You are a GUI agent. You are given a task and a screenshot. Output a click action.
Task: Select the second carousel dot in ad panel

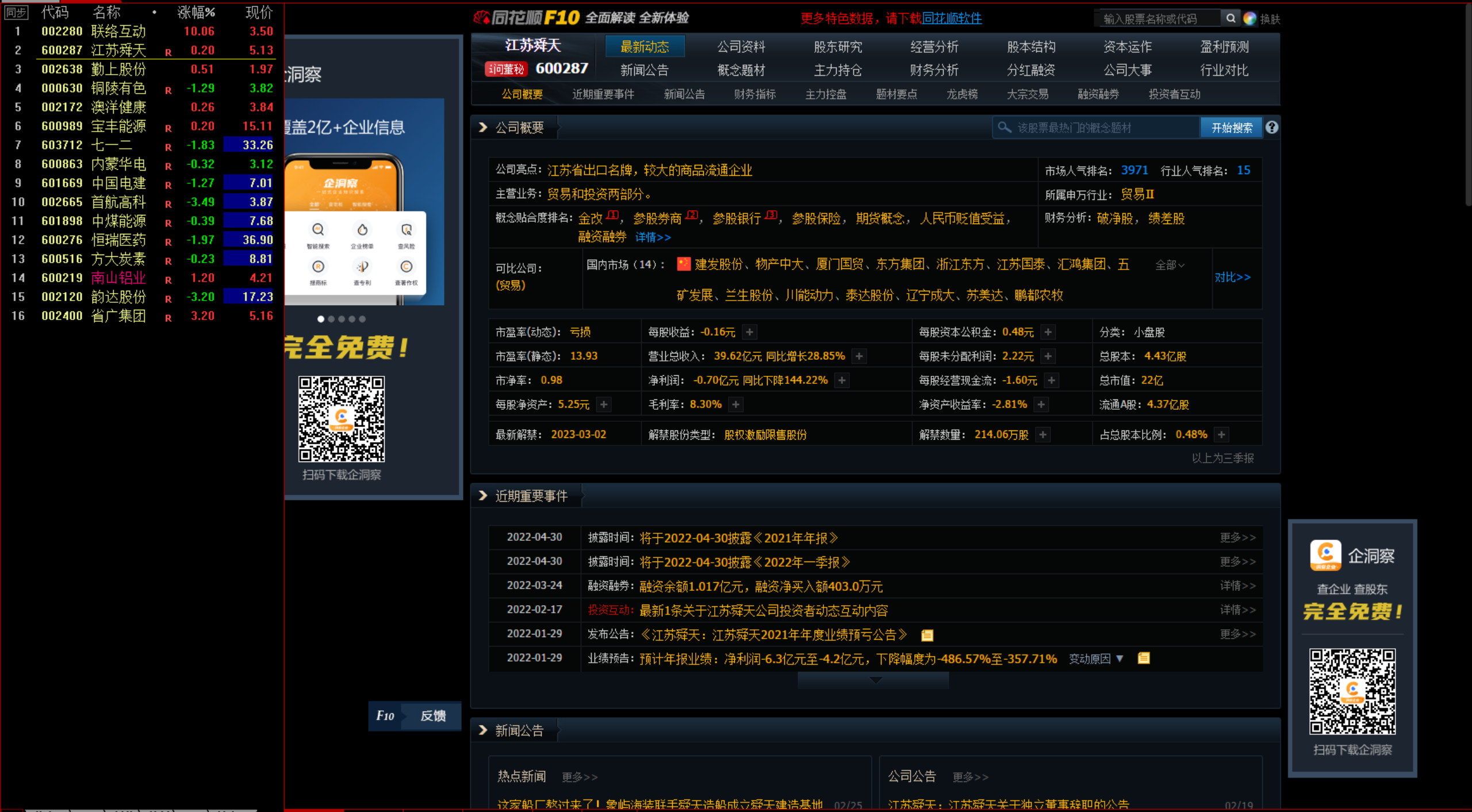click(331, 320)
